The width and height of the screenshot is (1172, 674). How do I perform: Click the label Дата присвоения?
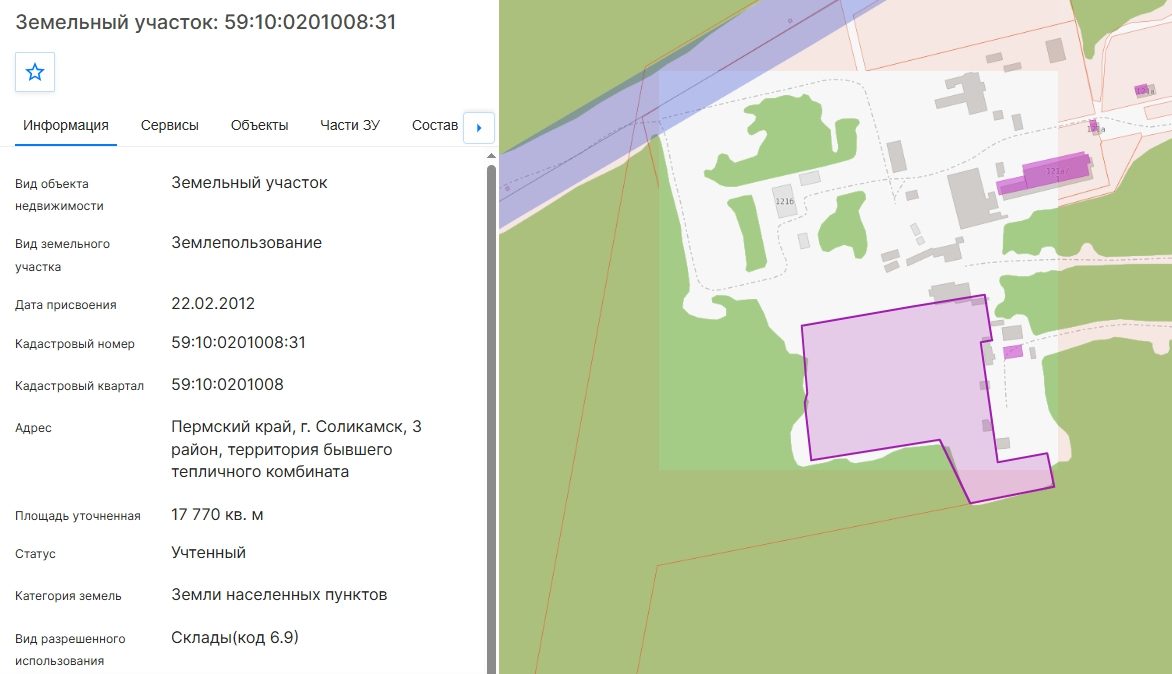pyautogui.click(x=66, y=305)
